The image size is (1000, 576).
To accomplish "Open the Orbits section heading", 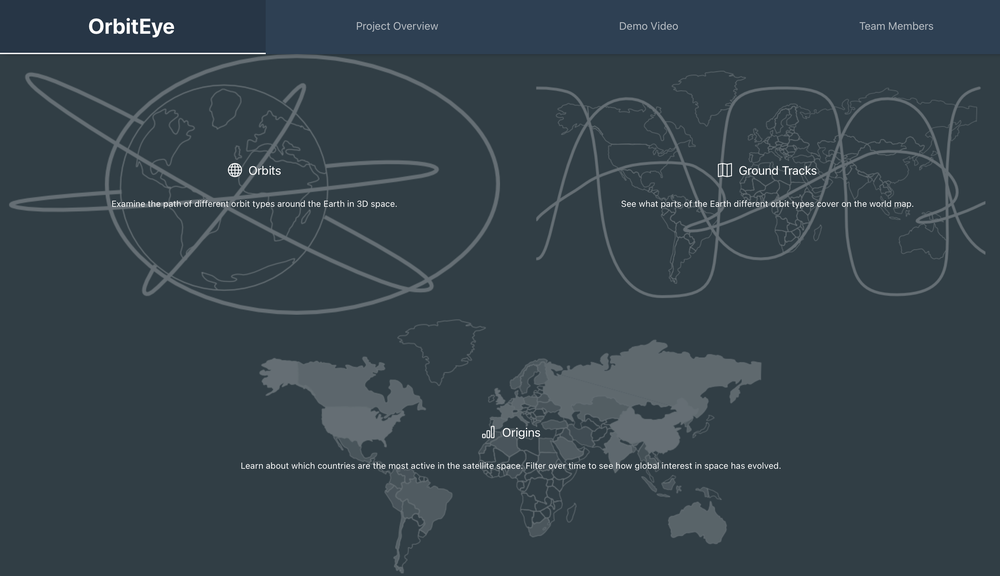I will click(265, 171).
